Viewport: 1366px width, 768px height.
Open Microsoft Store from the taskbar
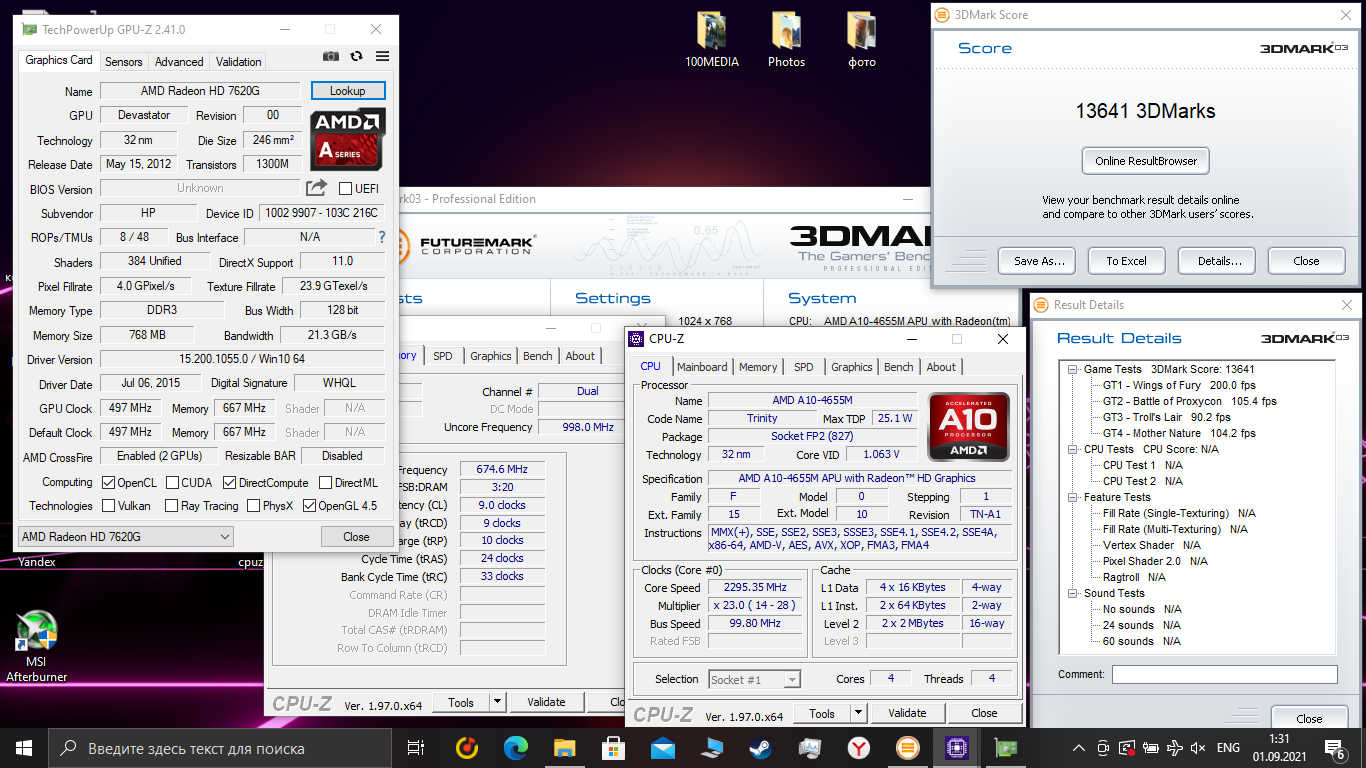613,747
